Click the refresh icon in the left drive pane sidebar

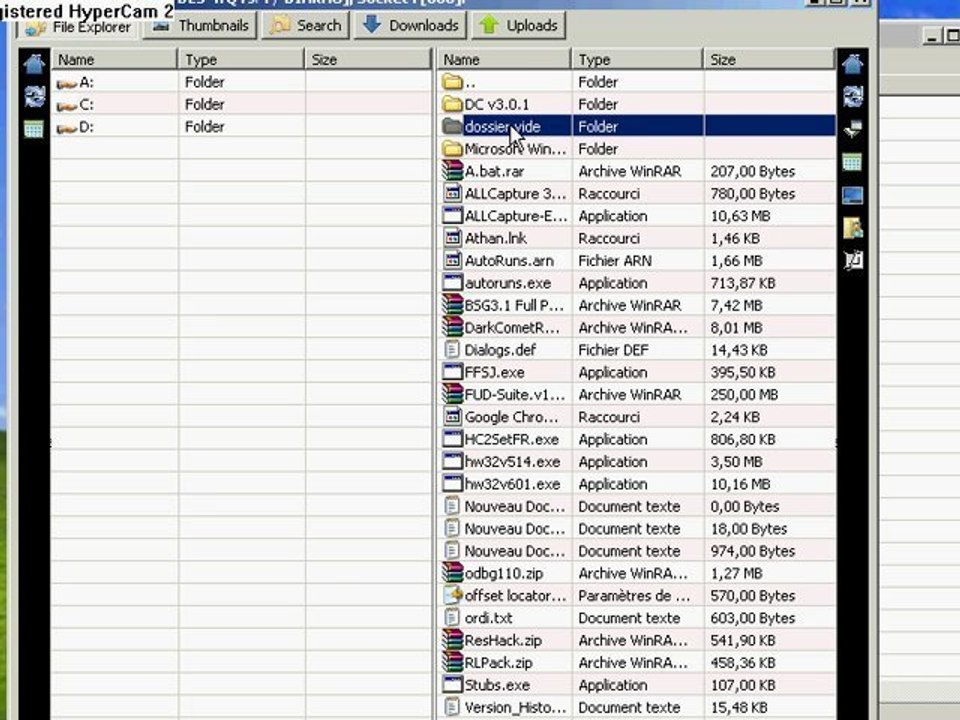point(34,96)
